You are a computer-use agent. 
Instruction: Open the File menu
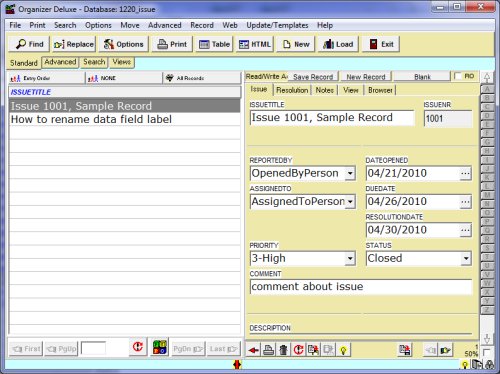15,25
